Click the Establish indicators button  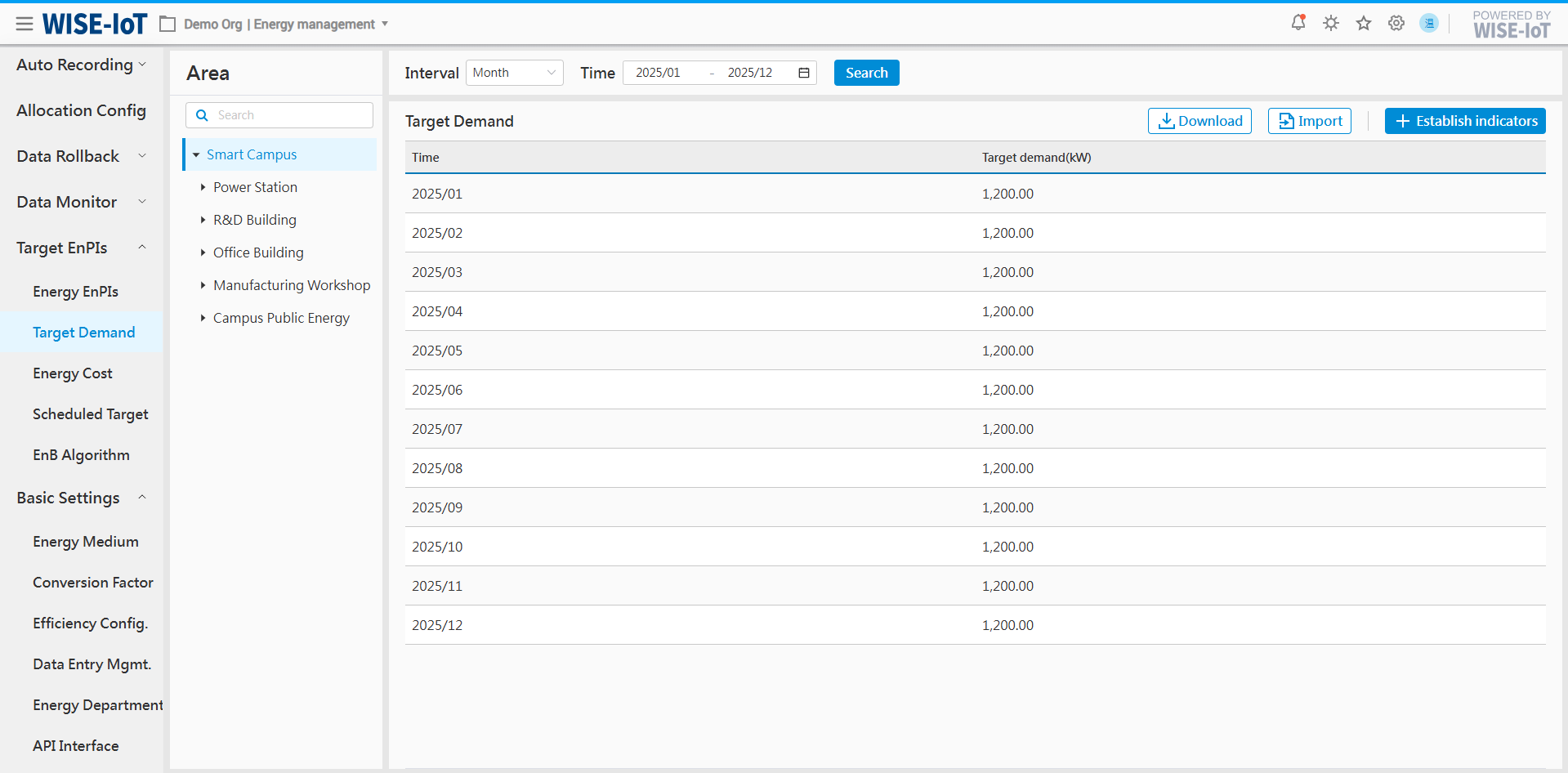(x=1464, y=121)
